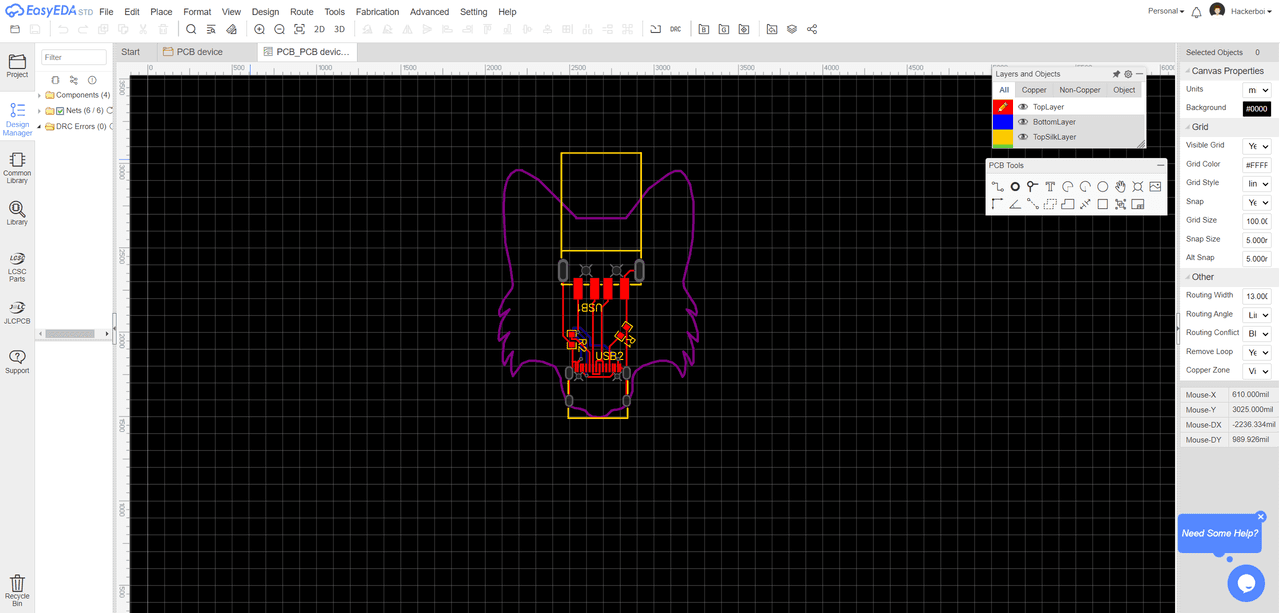Toggle the Nets checkbox in design tree
The height and width of the screenshot is (613, 1280).
pyautogui.click(x=60, y=111)
